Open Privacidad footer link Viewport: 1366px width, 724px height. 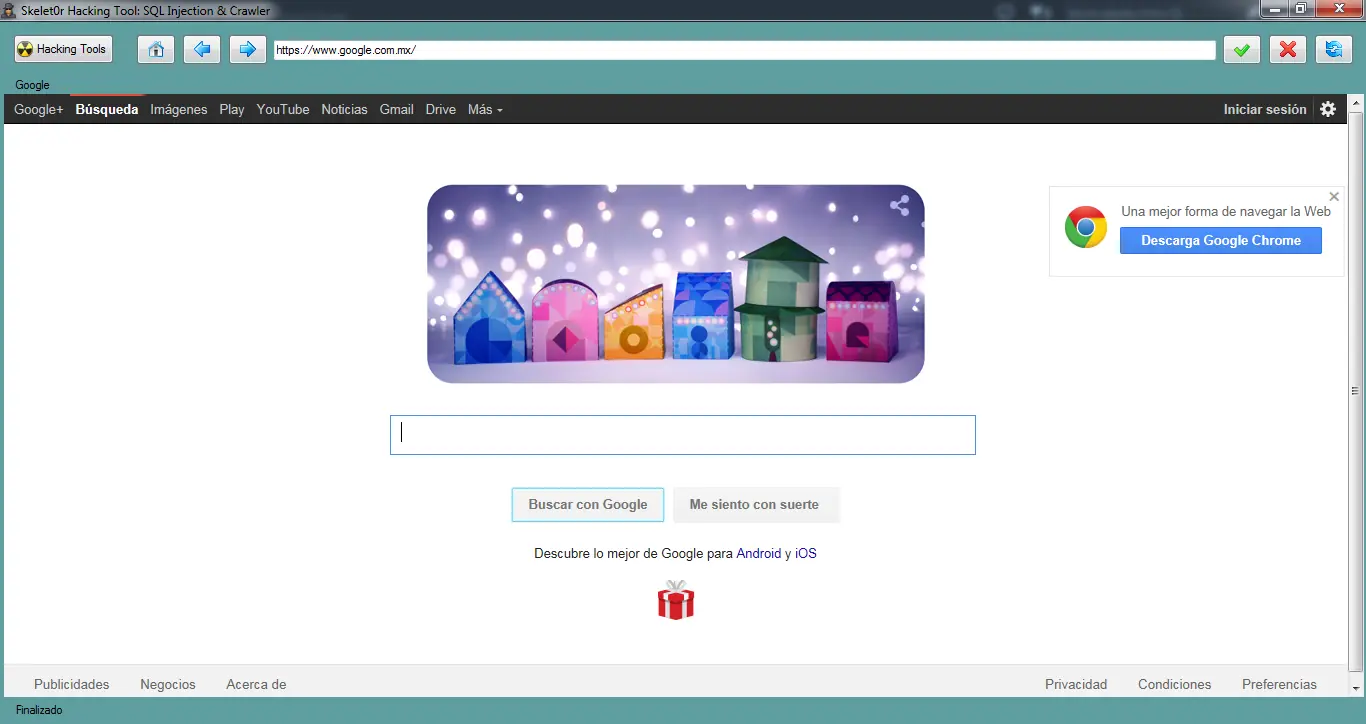[x=1076, y=684]
